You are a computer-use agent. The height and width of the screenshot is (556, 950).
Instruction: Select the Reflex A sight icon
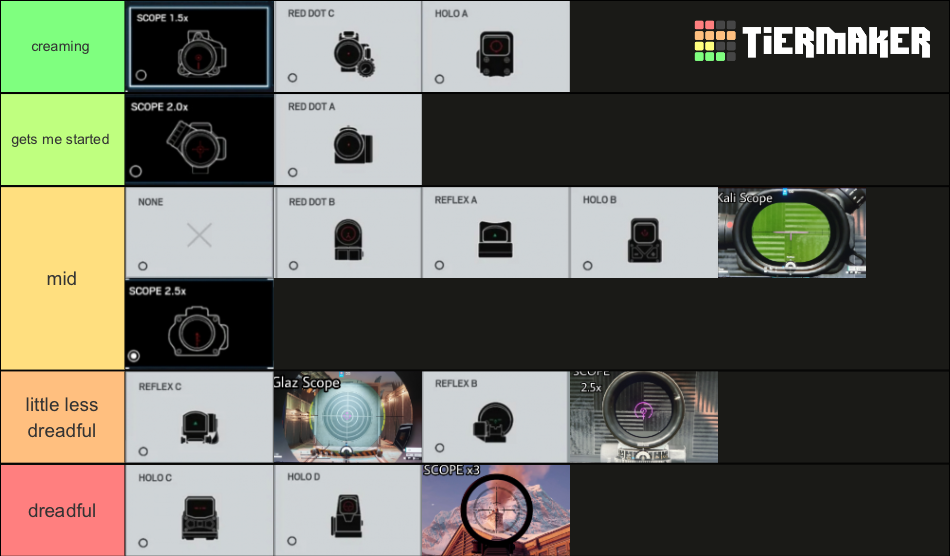tap(496, 240)
